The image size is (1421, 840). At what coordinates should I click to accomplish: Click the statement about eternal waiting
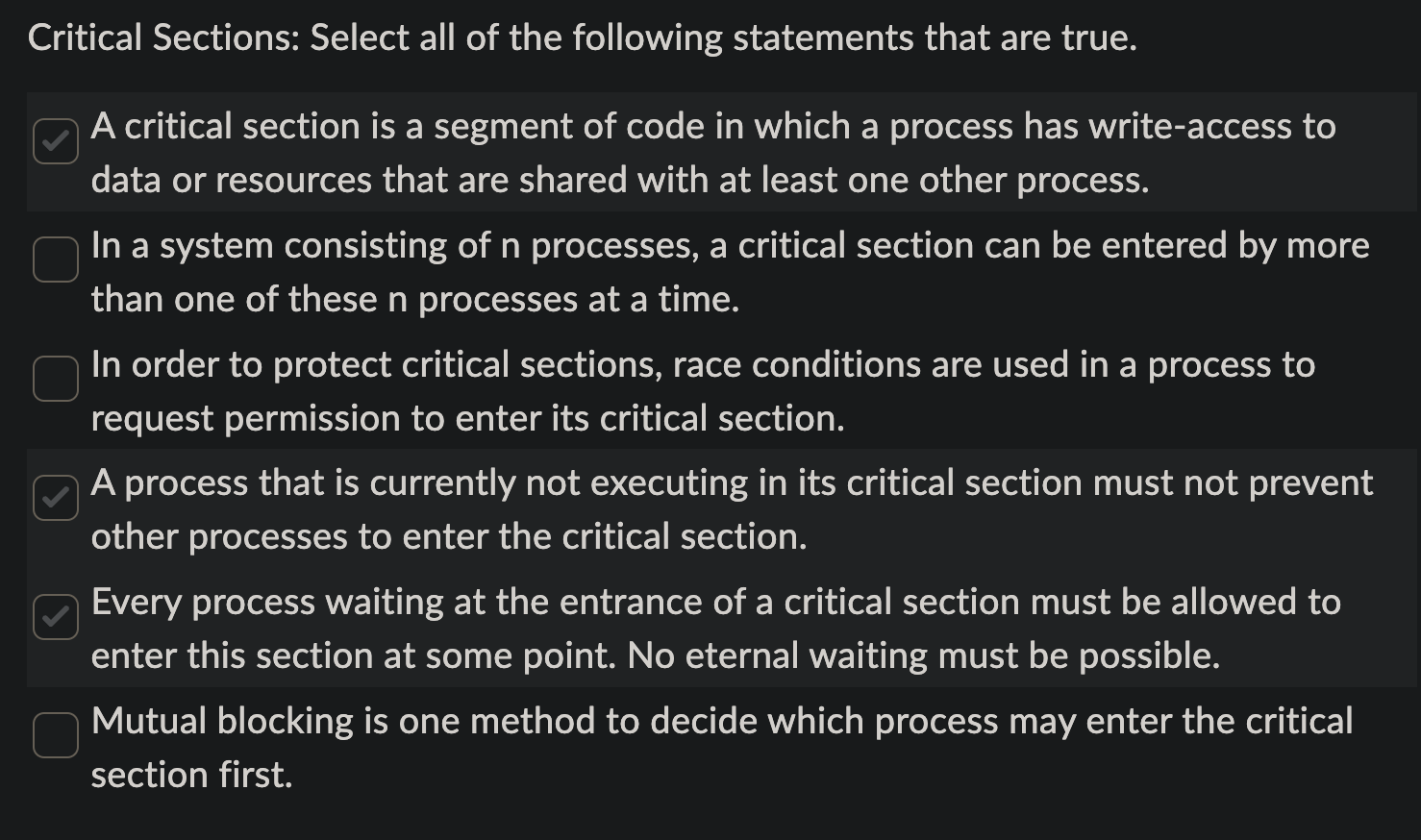pos(715,628)
